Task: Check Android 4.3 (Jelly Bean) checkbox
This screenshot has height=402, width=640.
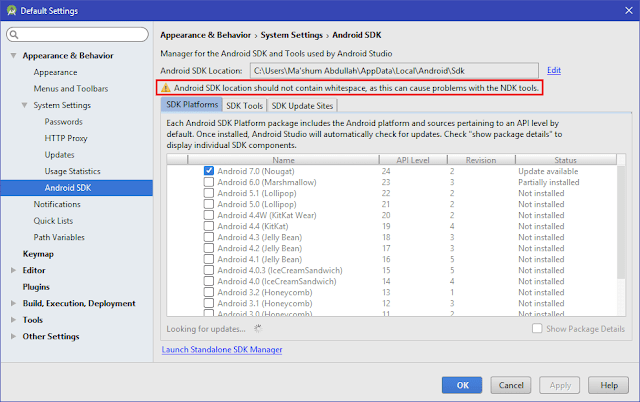Action: [209, 237]
